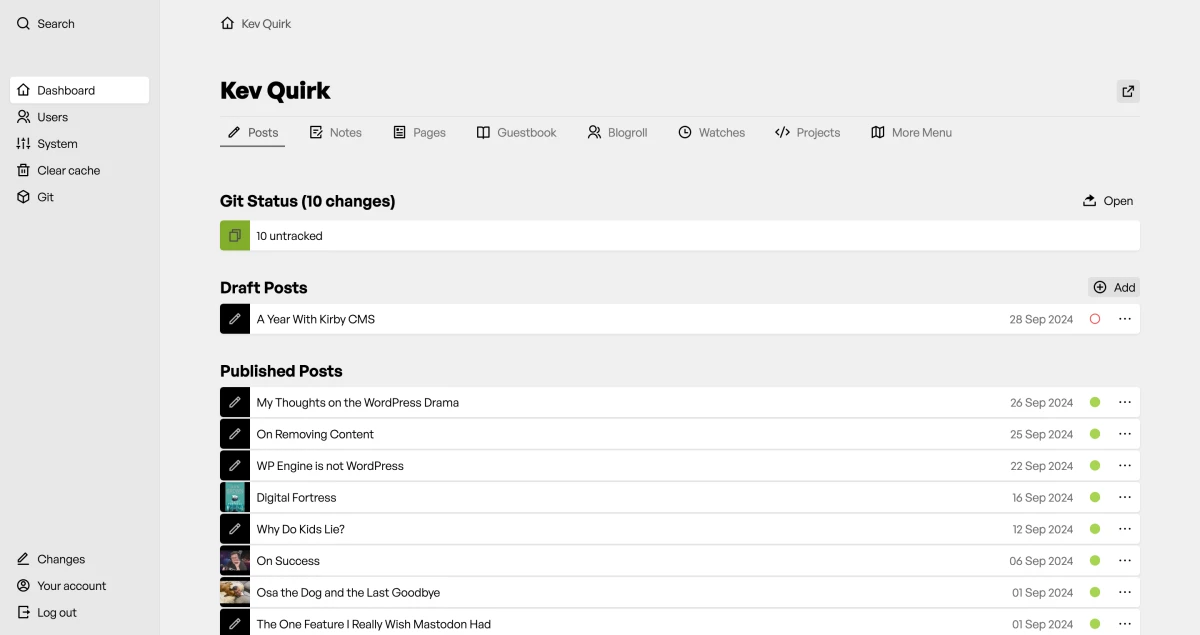Click the System sliders icon
Image resolution: width=1200 pixels, height=635 pixels.
tap(24, 144)
